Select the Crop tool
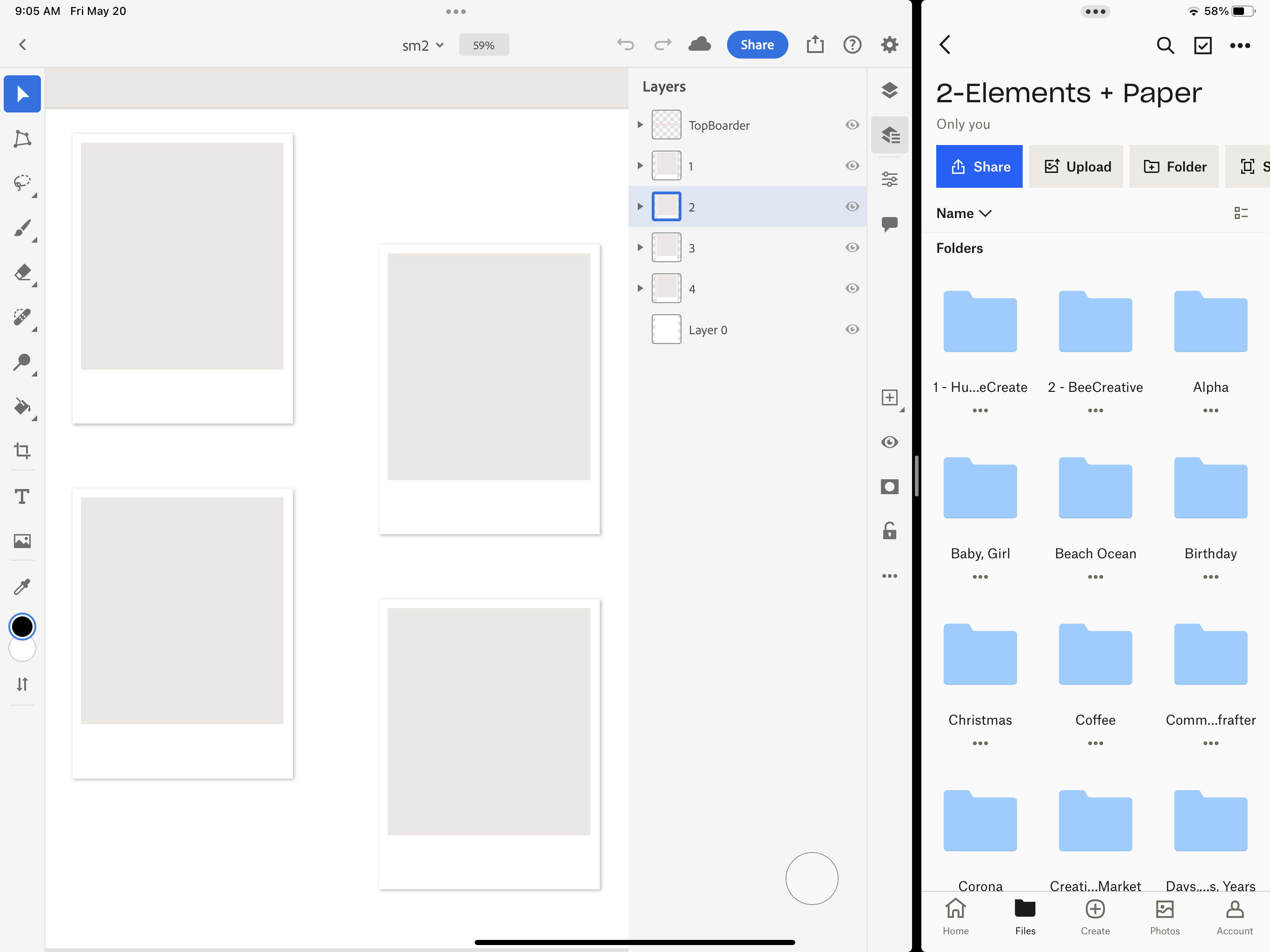The image size is (1270, 952). pyautogui.click(x=22, y=451)
